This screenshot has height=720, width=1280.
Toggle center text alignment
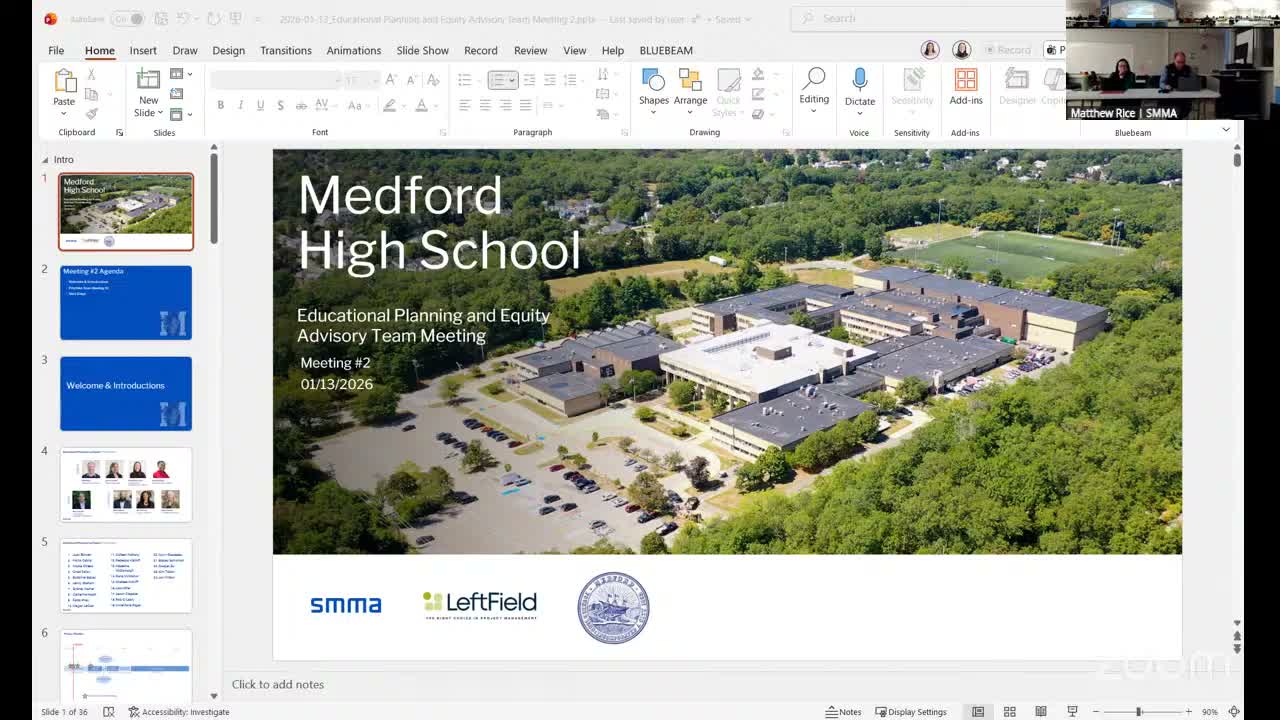485,104
